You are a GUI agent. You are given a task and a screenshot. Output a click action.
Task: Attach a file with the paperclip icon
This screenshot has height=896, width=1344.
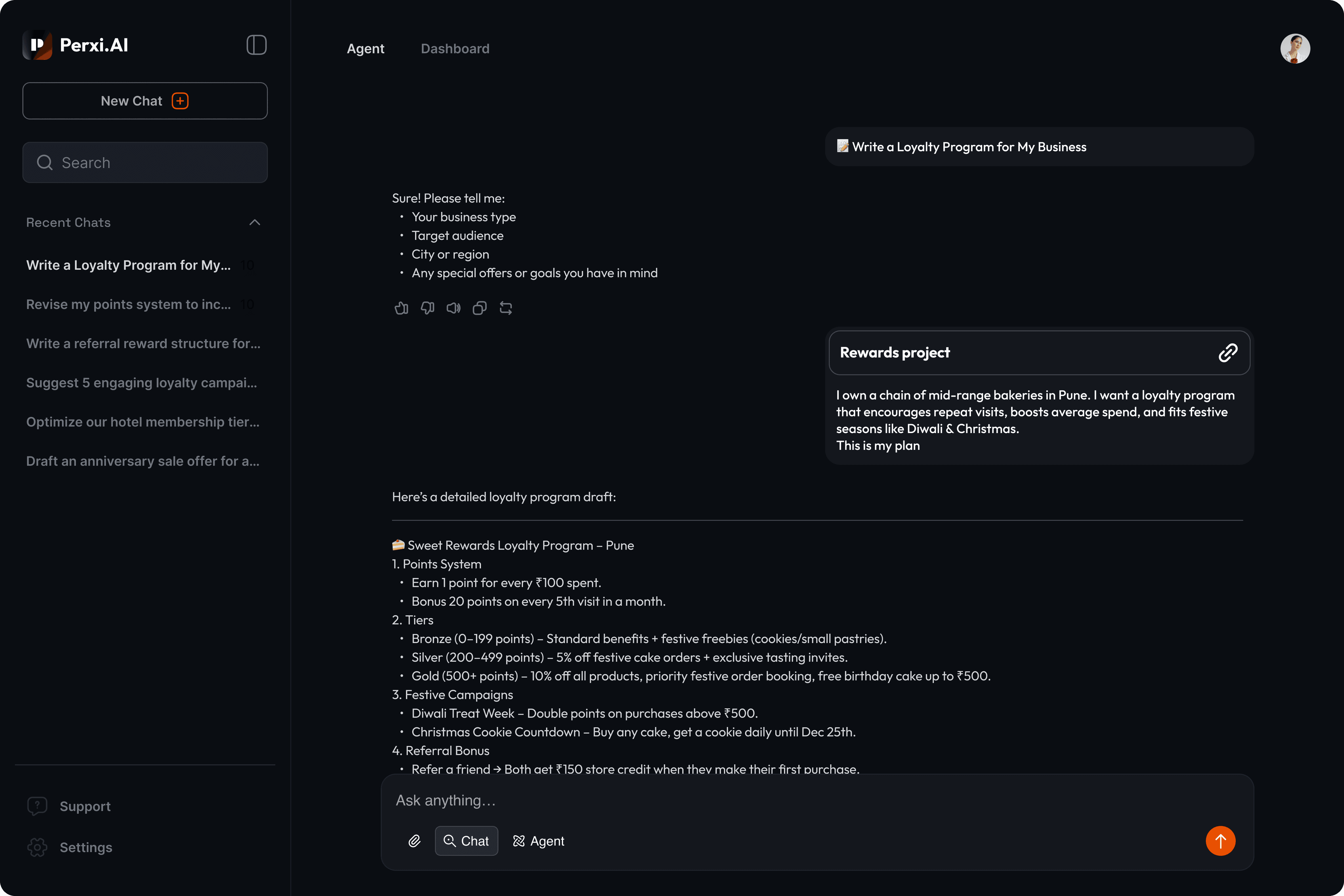click(414, 841)
